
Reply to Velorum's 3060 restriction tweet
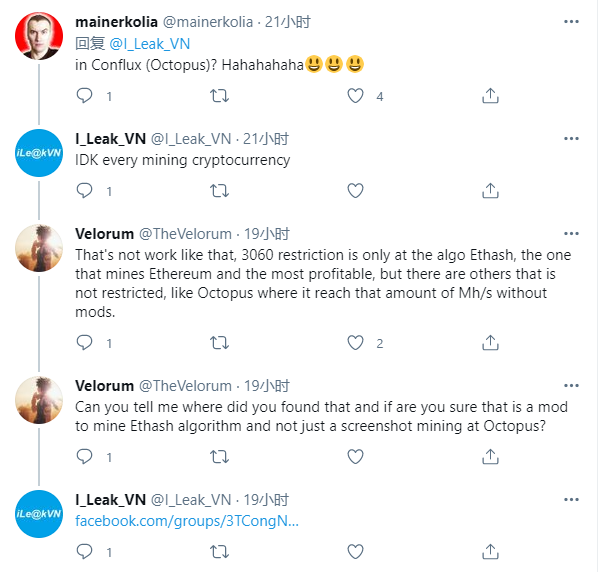click(84, 342)
